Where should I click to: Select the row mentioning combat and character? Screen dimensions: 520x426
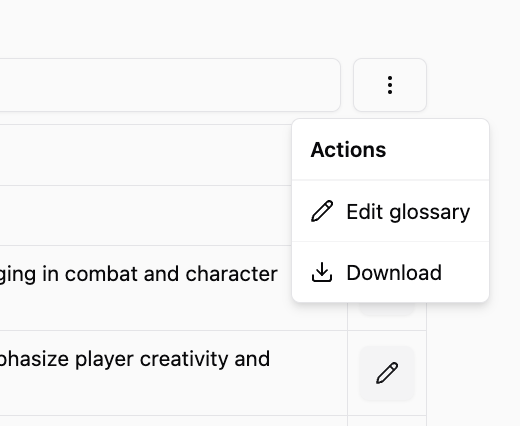click(173, 288)
